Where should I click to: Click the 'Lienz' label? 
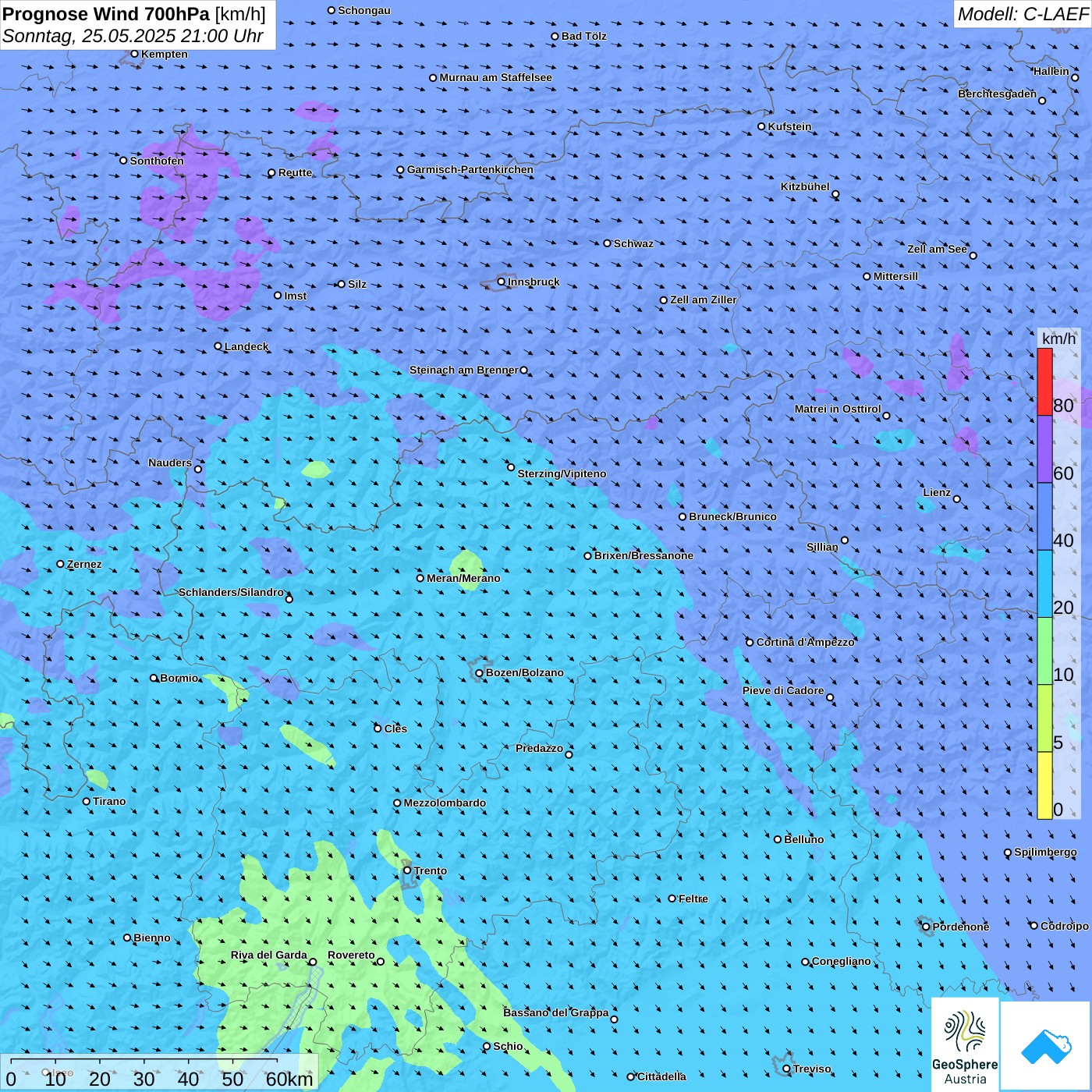(937, 492)
